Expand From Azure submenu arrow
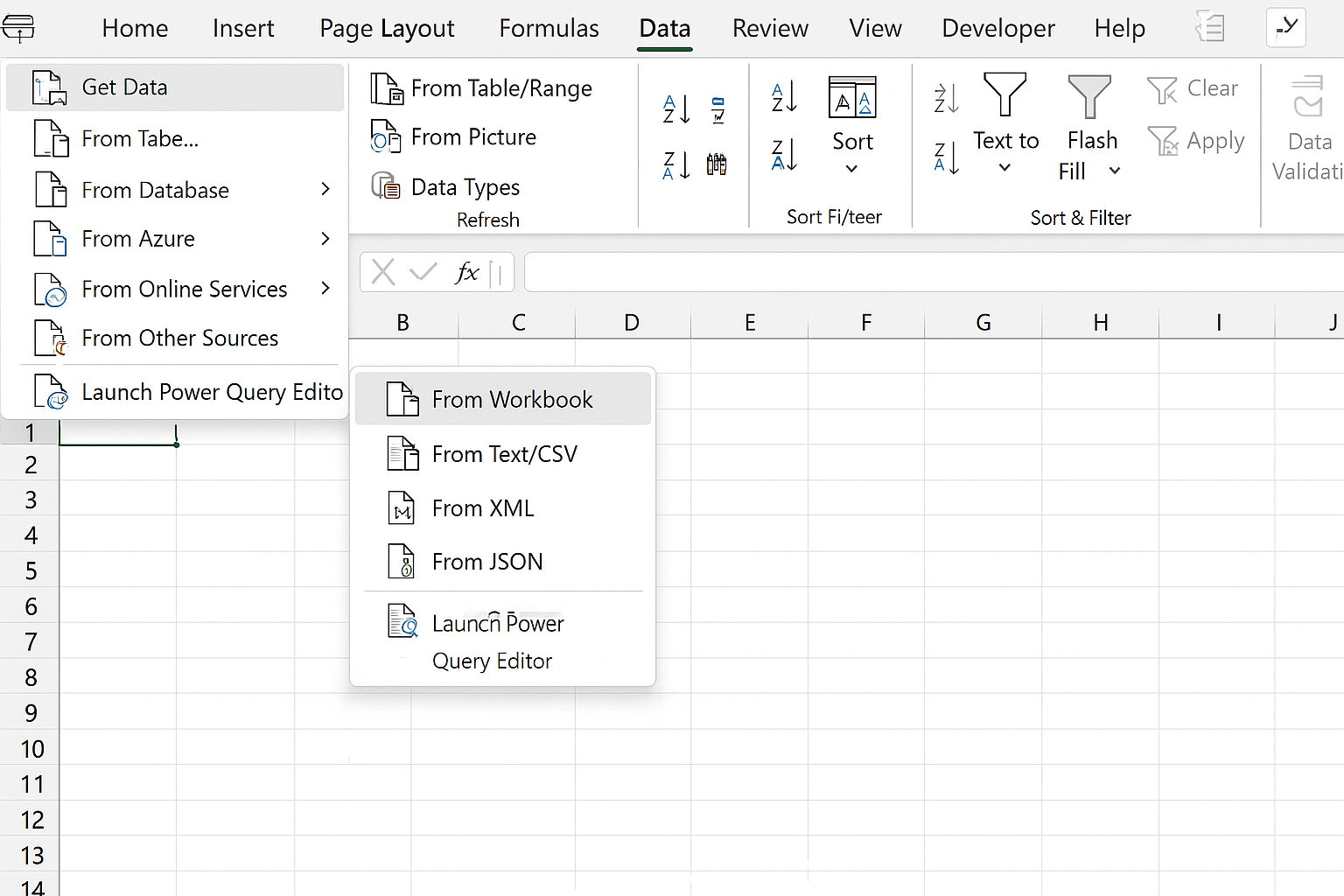 coord(325,238)
